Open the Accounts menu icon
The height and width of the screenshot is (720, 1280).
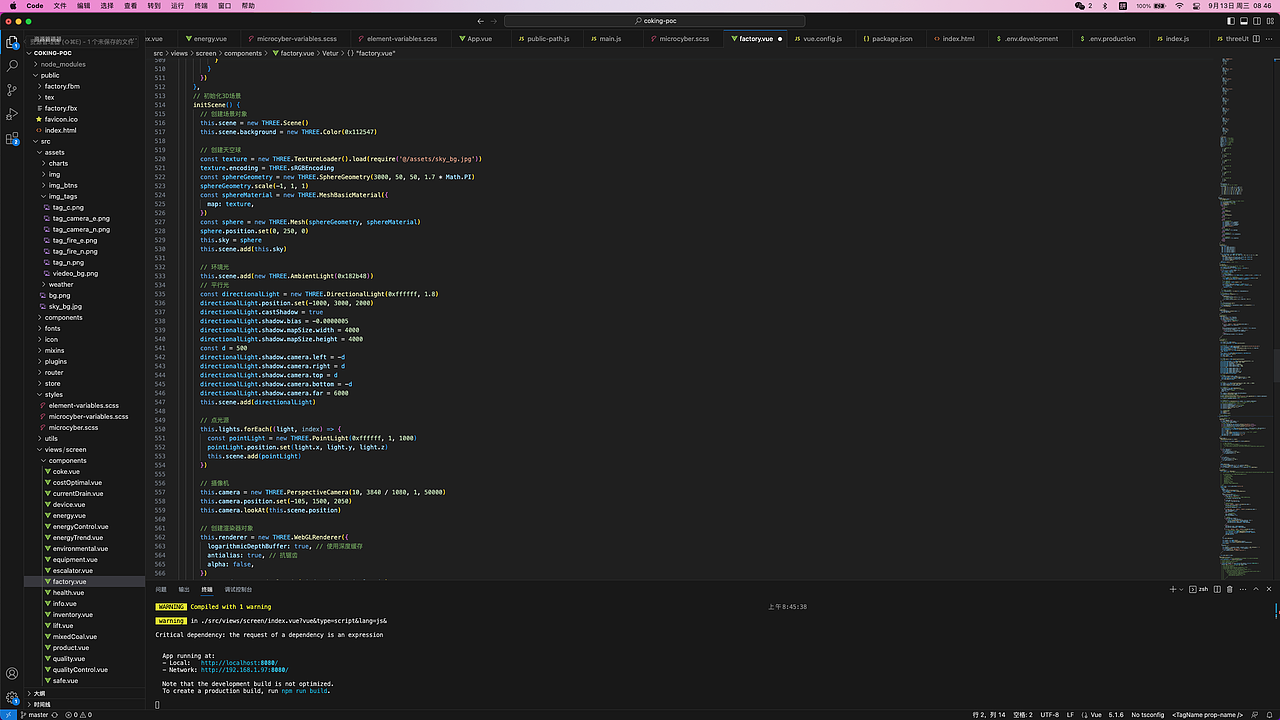point(12,674)
